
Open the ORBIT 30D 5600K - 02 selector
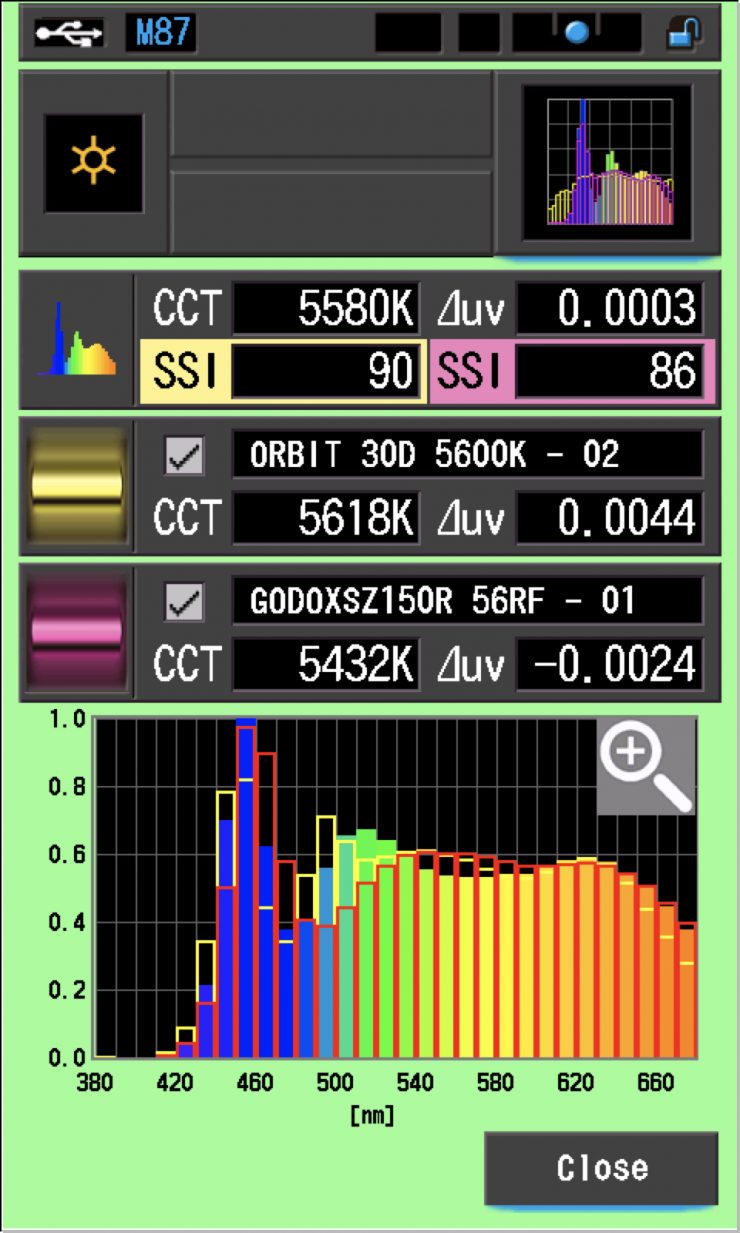tap(467, 455)
